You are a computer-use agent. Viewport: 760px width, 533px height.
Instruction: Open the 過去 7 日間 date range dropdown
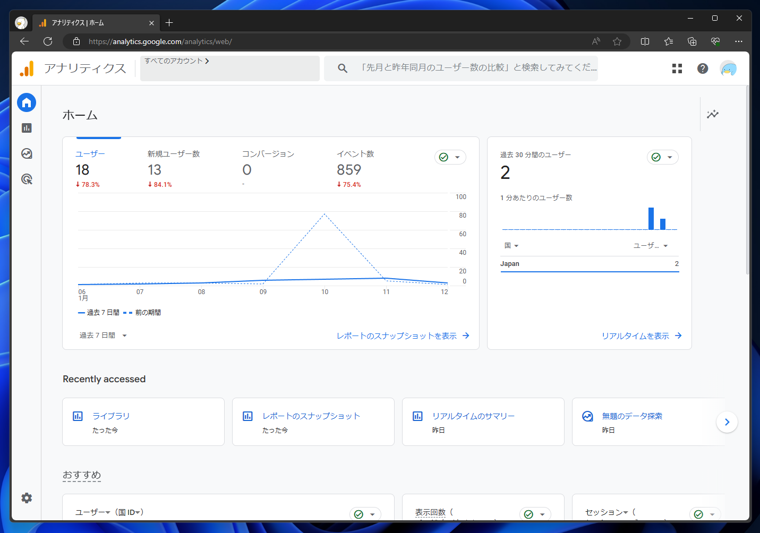click(103, 335)
